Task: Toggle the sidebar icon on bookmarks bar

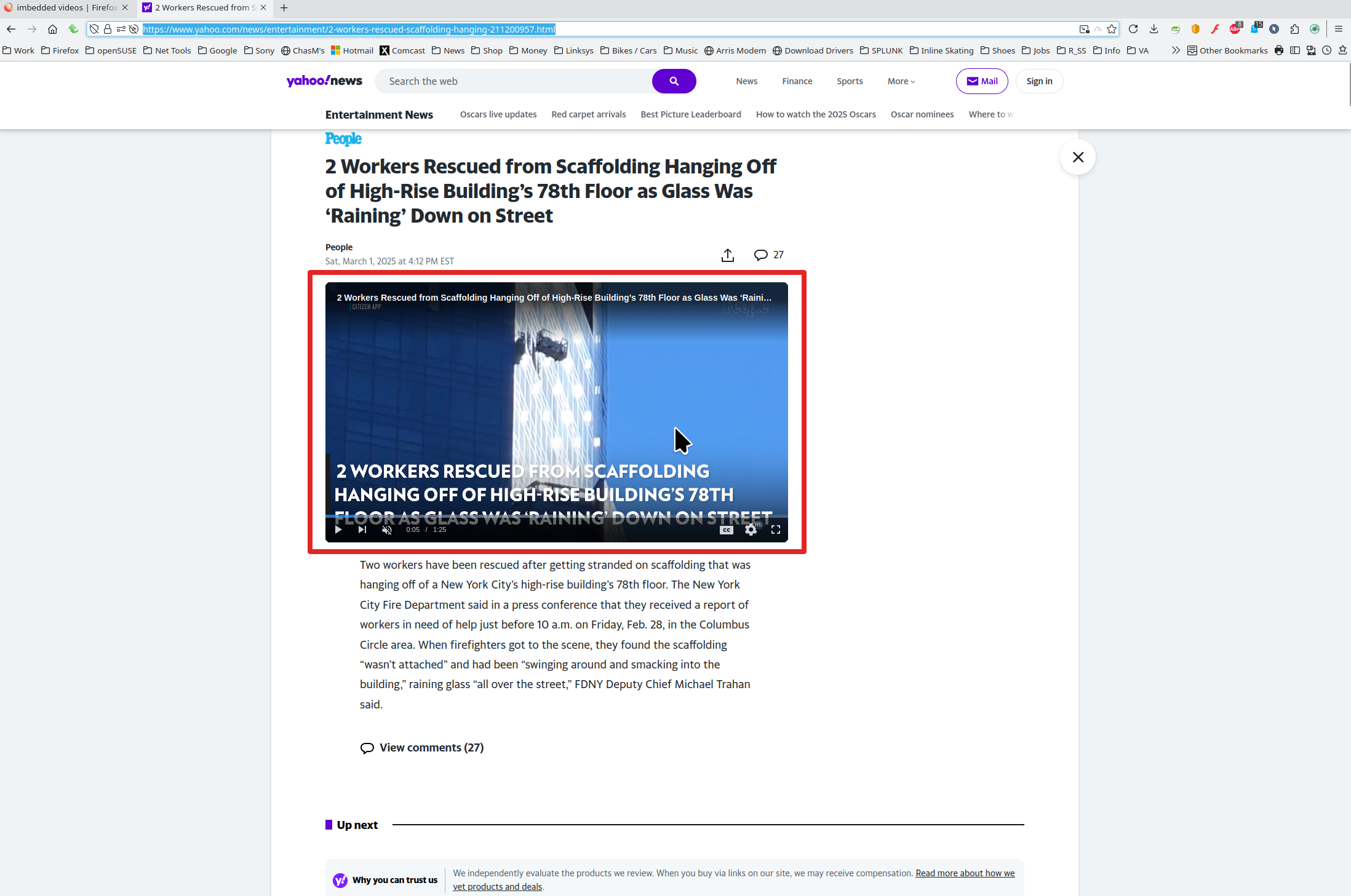Action: [1295, 50]
